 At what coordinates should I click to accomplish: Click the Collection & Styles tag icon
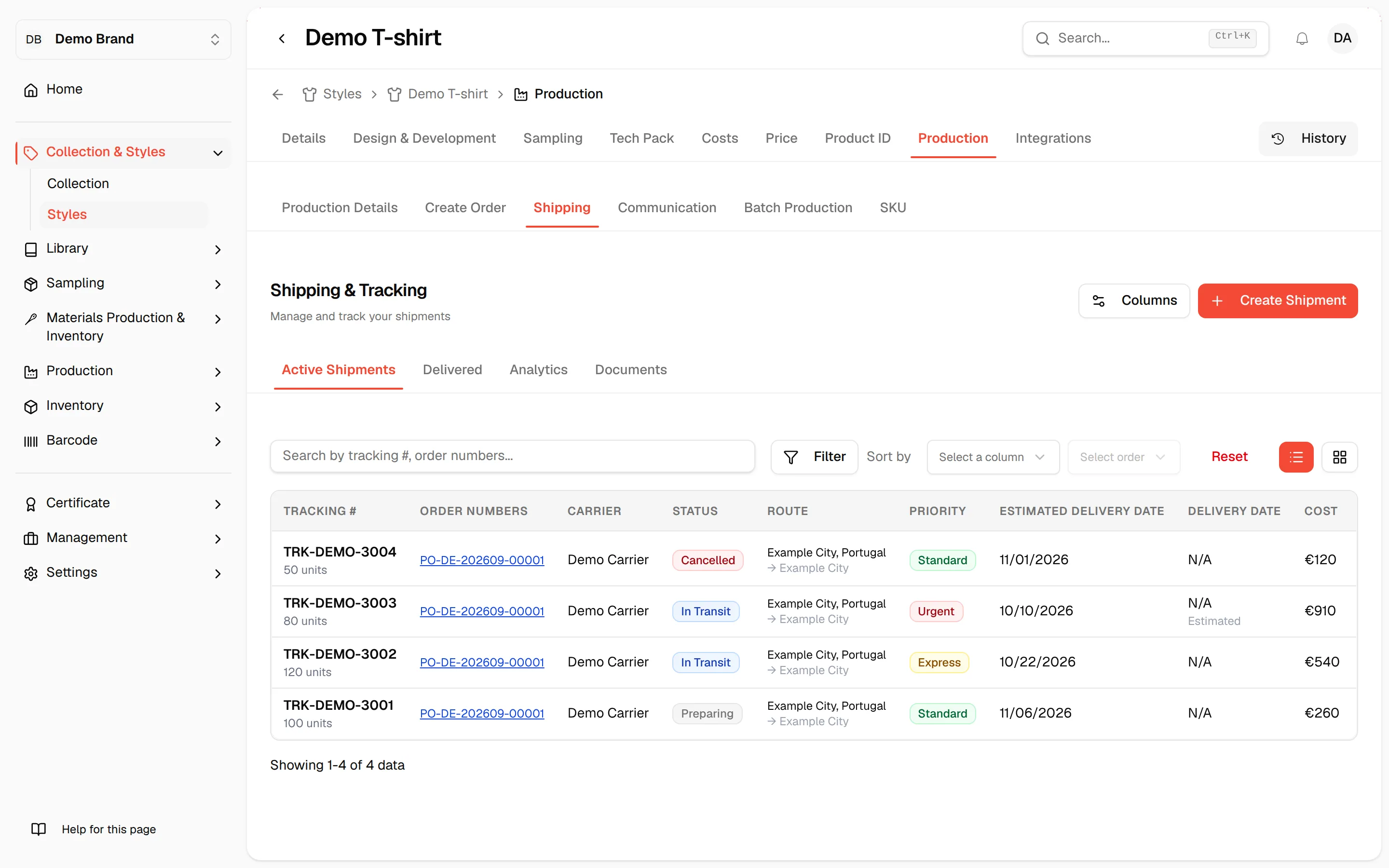pos(31,153)
